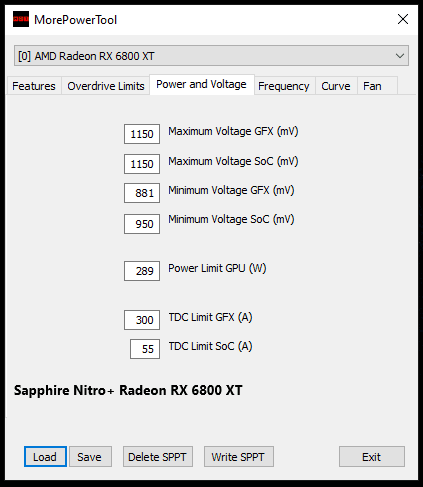This screenshot has height=487, width=423.
Task: Select the Power and Voltage tab
Action: 201,84
